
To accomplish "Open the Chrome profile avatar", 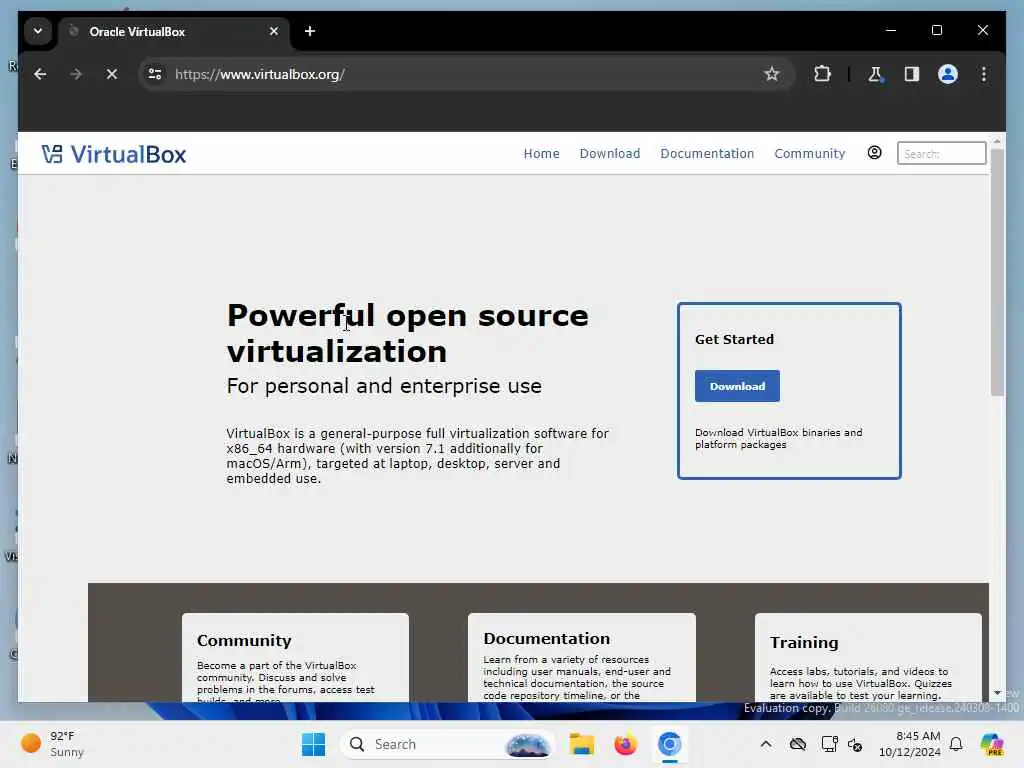I will [x=948, y=74].
